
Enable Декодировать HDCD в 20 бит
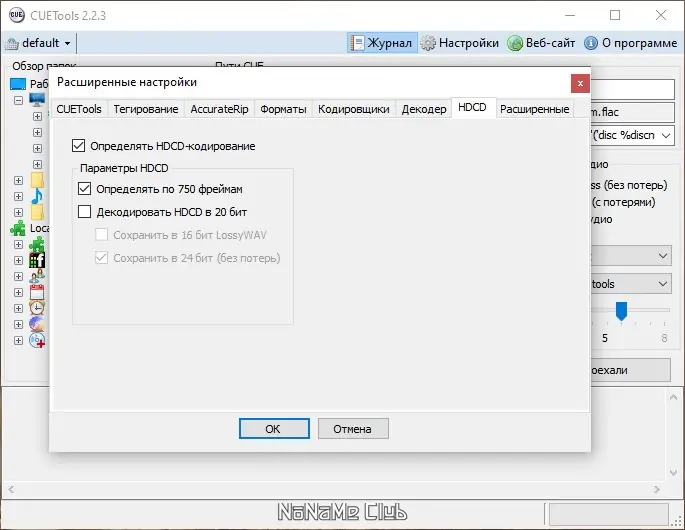point(84,211)
